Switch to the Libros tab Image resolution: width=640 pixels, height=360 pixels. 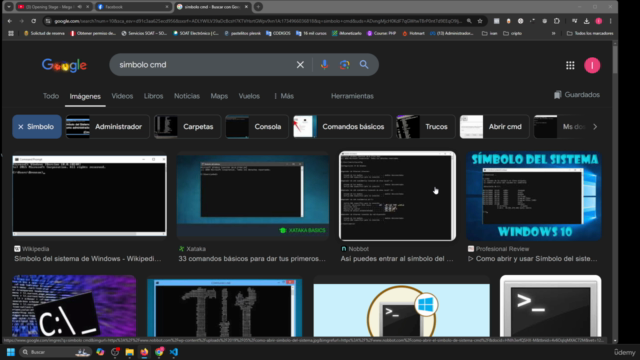[x=153, y=96]
